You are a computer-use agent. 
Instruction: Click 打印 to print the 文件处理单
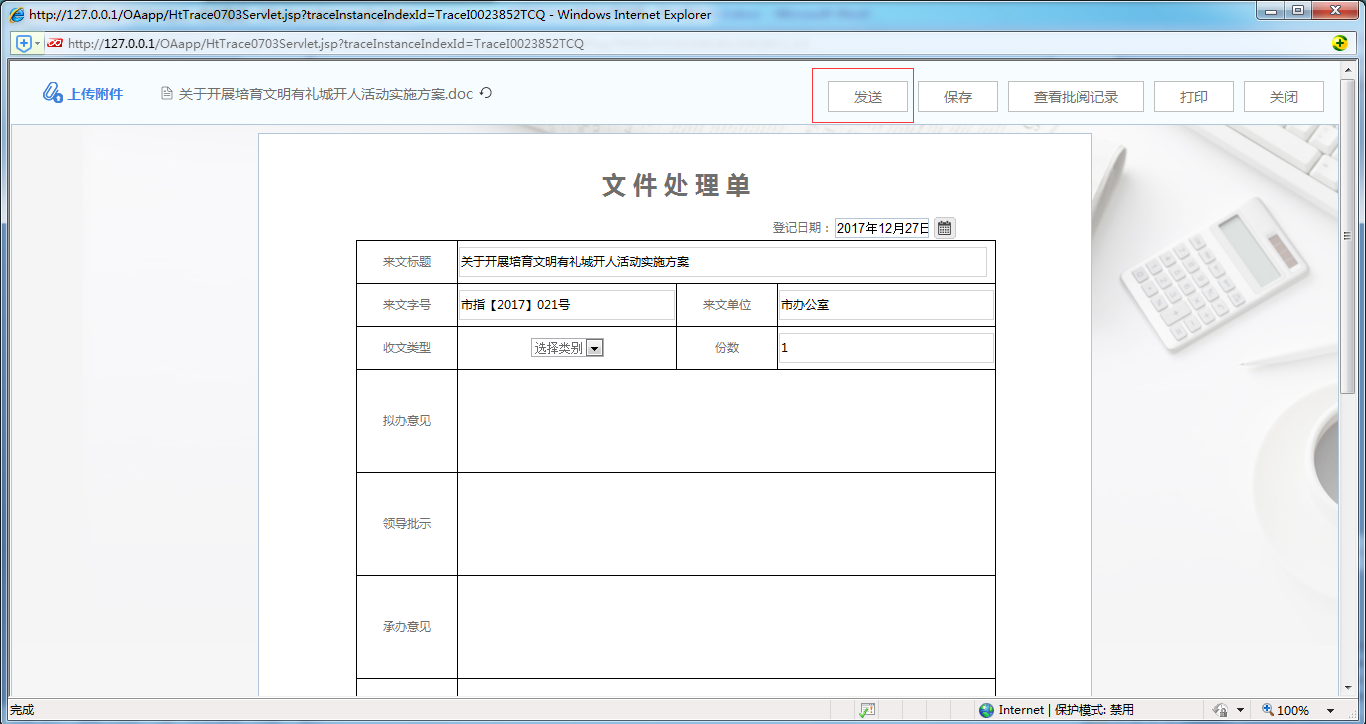pos(1193,96)
